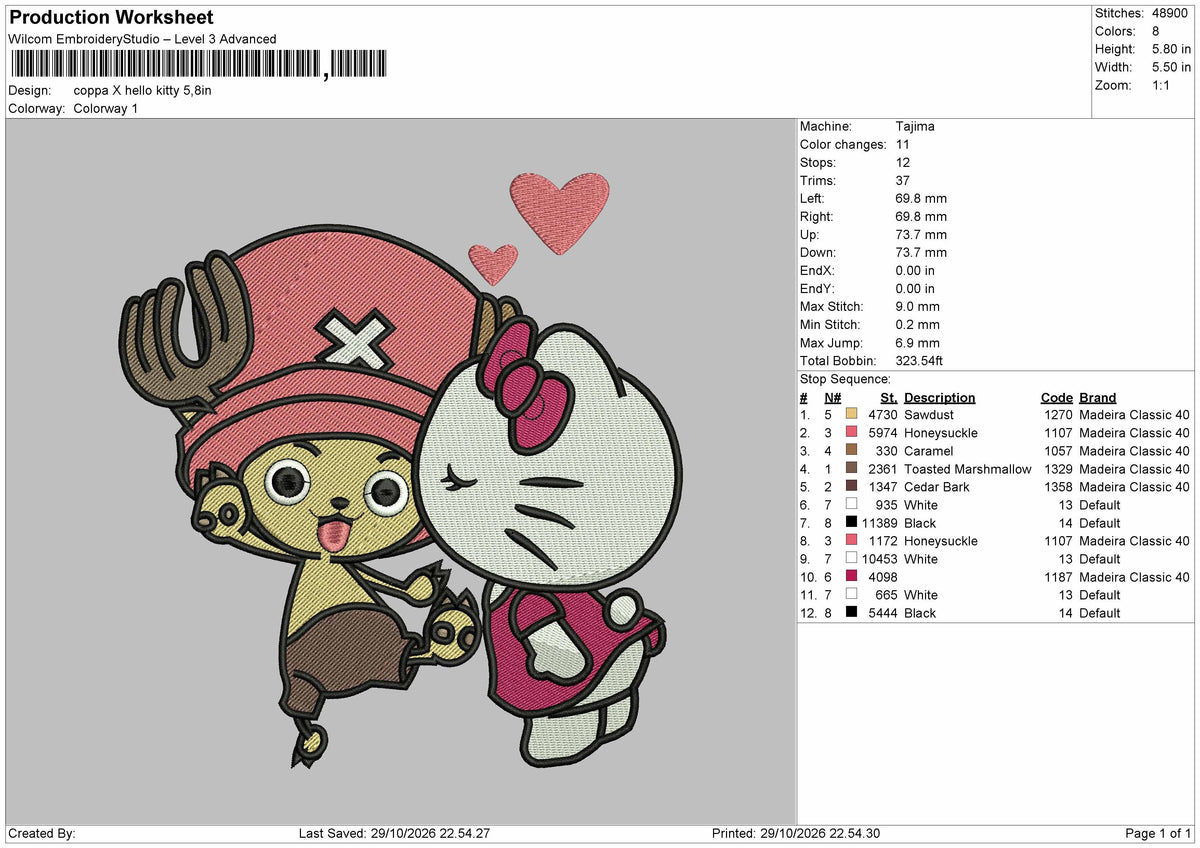Image resolution: width=1200 pixels, height=848 pixels.
Task: Click the stitch count value 48900
Action: click(1171, 13)
